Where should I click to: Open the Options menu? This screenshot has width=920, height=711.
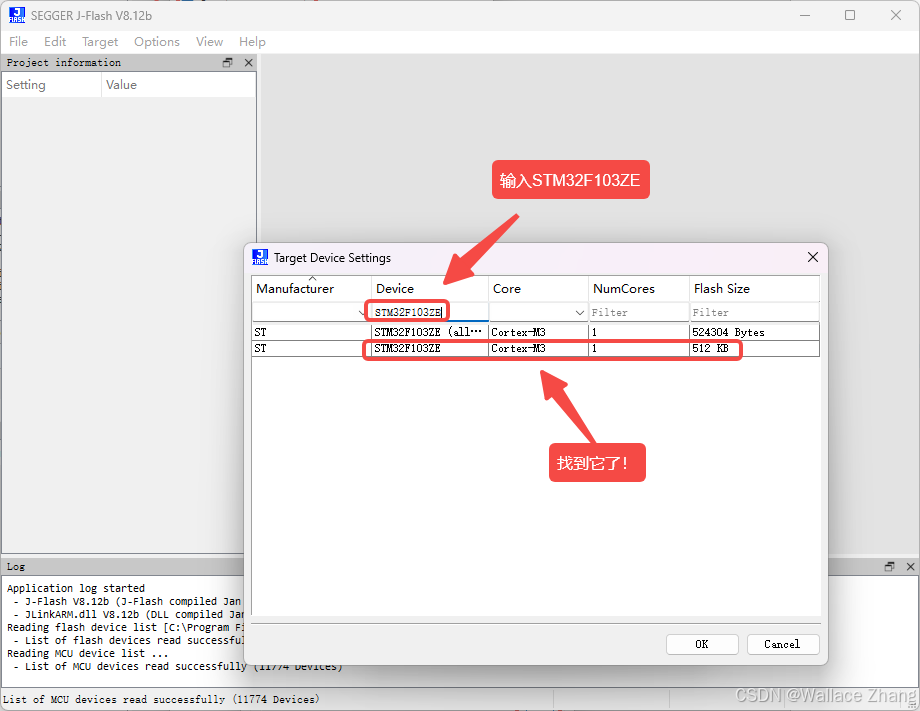pyautogui.click(x=157, y=42)
